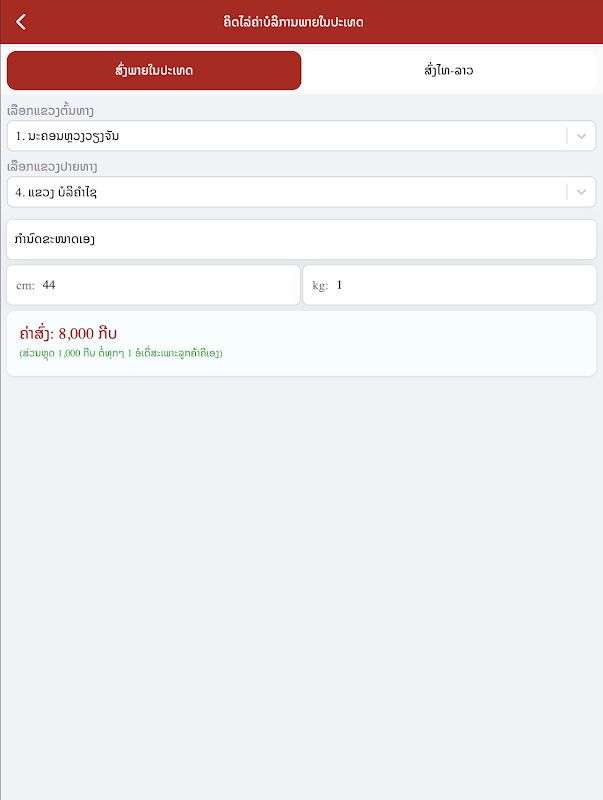This screenshot has width=603, height=800.
Task: Click the cm: unit label
Action: pyautogui.click(x=26, y=286)
